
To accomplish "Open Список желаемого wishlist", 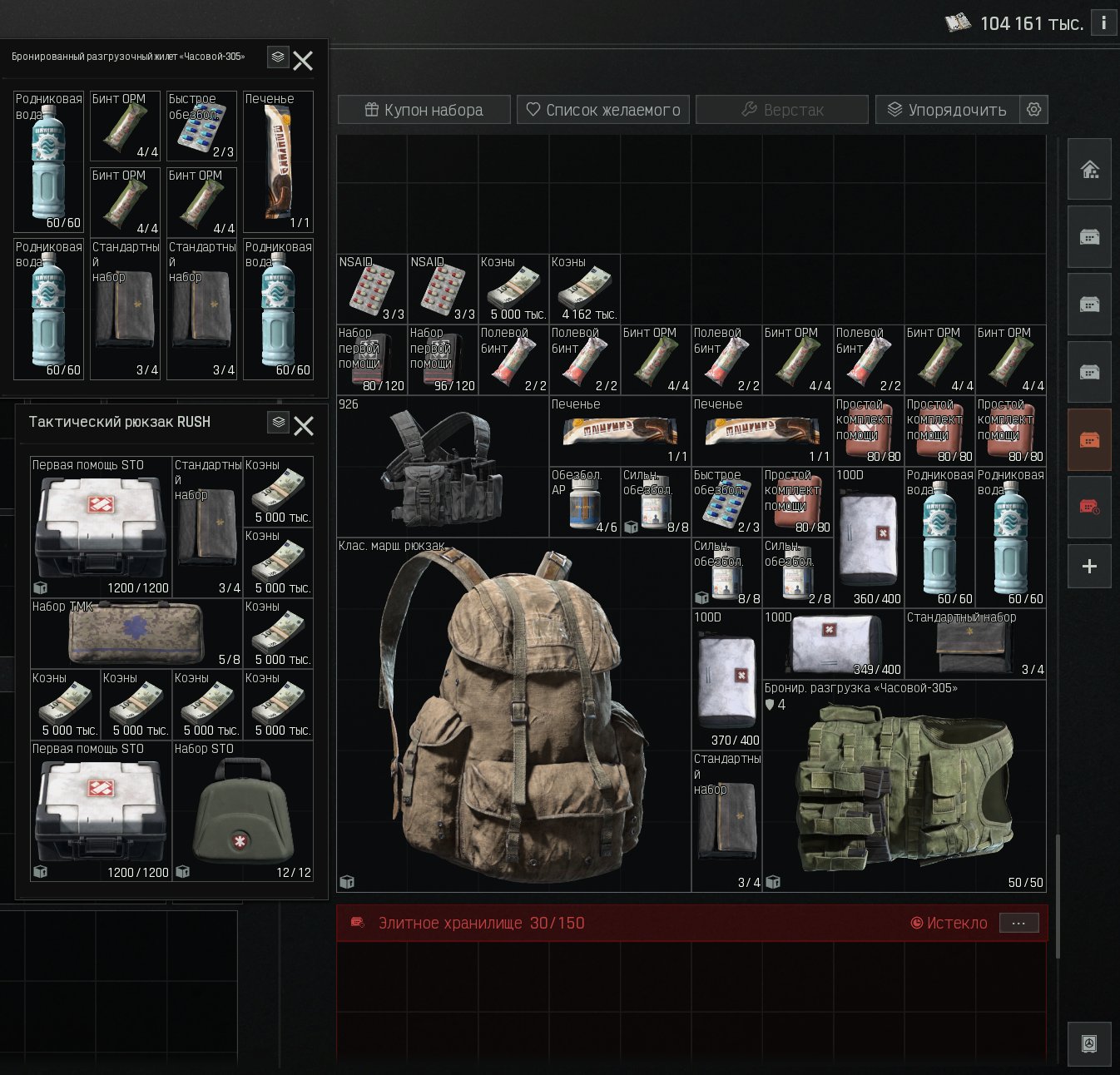I will pos(603,110).
